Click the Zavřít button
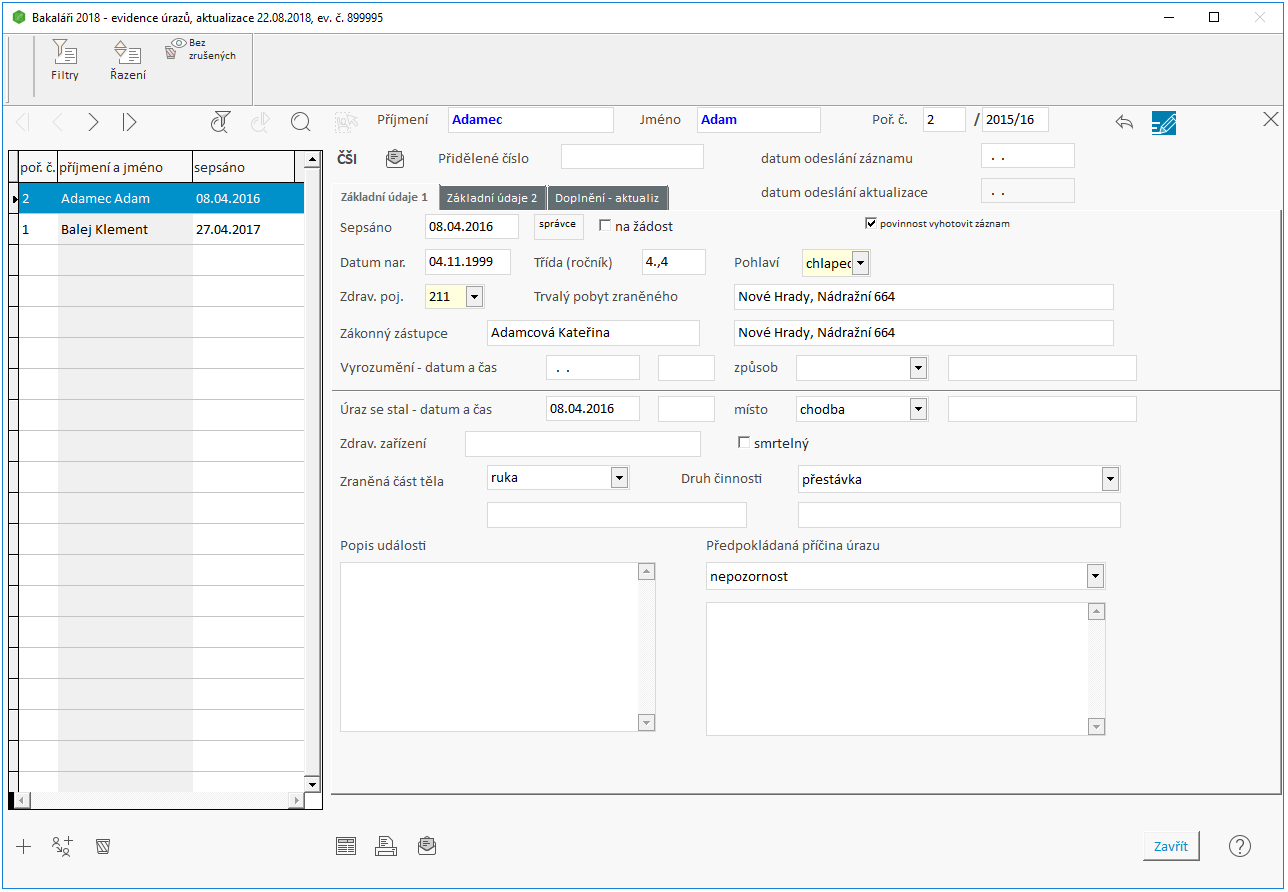The height and width of the screenshot is (892, 1288). point(1170,846)
